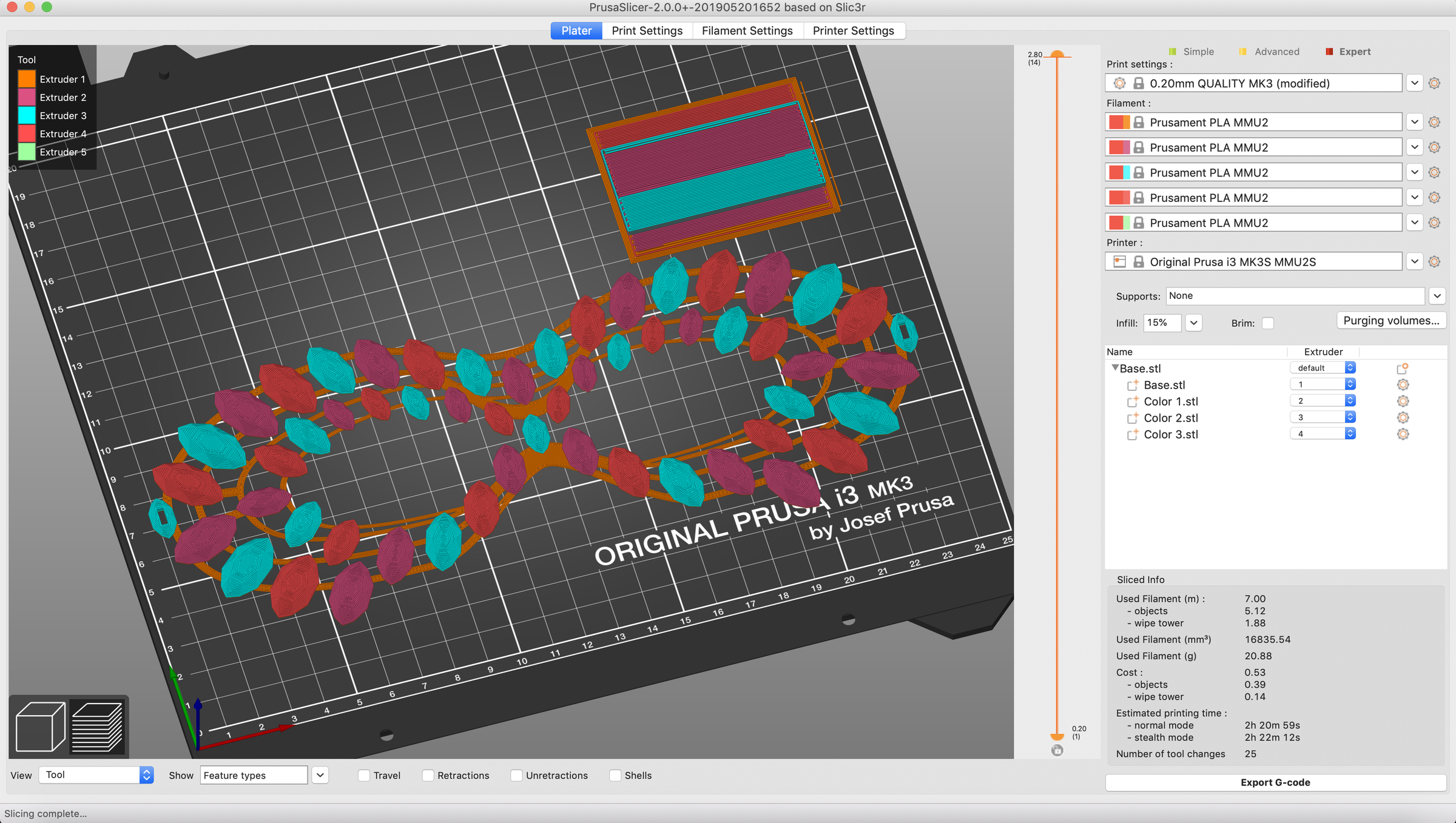Image resolution: width=1456 pixels, height=823 pixels.
Task: Select Expert mode
Action: pyautogui.click(x=1354, y=52)
